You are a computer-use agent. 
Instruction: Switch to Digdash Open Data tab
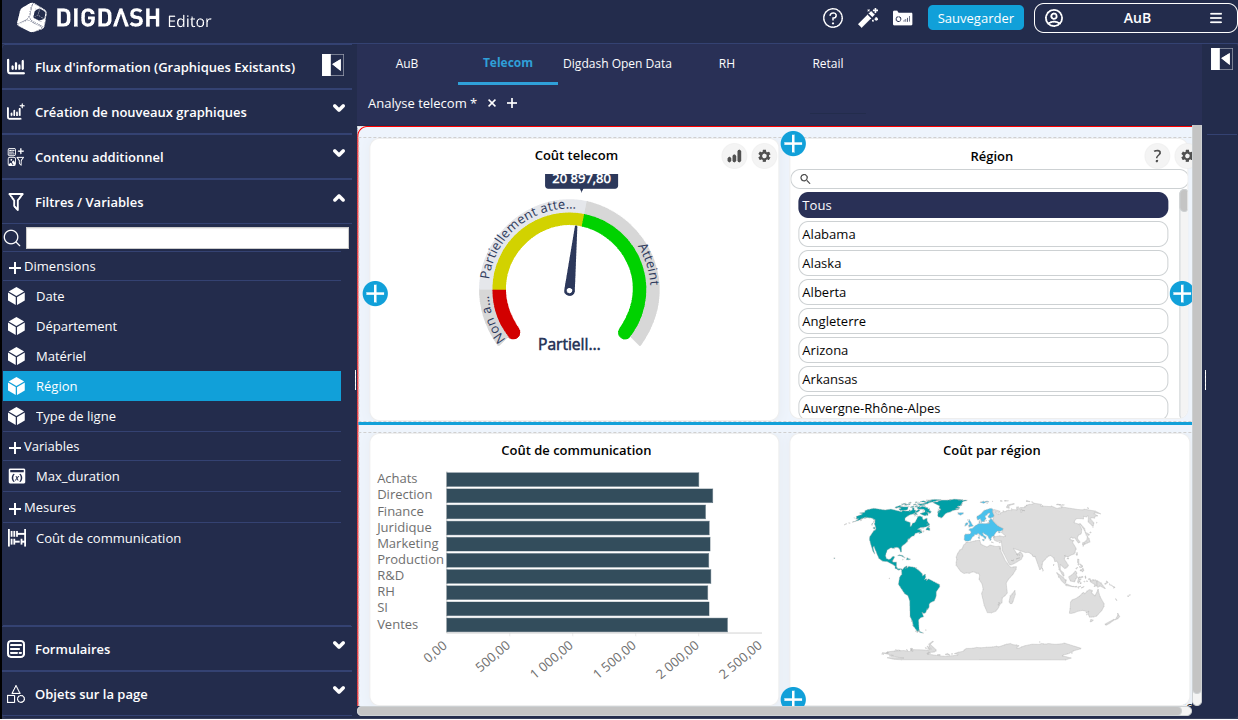coord(617,64)
